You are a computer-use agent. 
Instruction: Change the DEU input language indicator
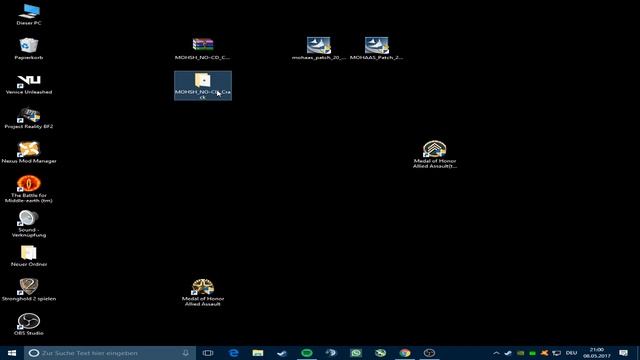point(571,353)
